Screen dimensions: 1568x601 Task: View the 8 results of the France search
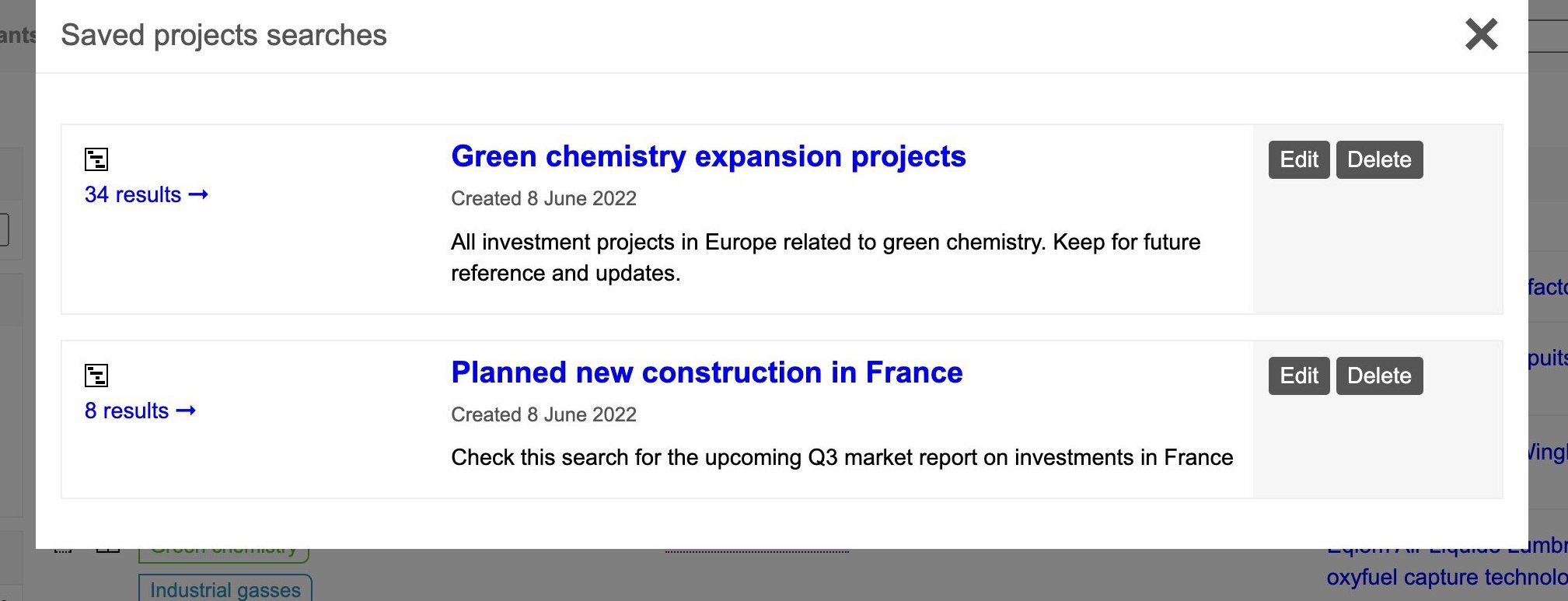pos(126,411)
